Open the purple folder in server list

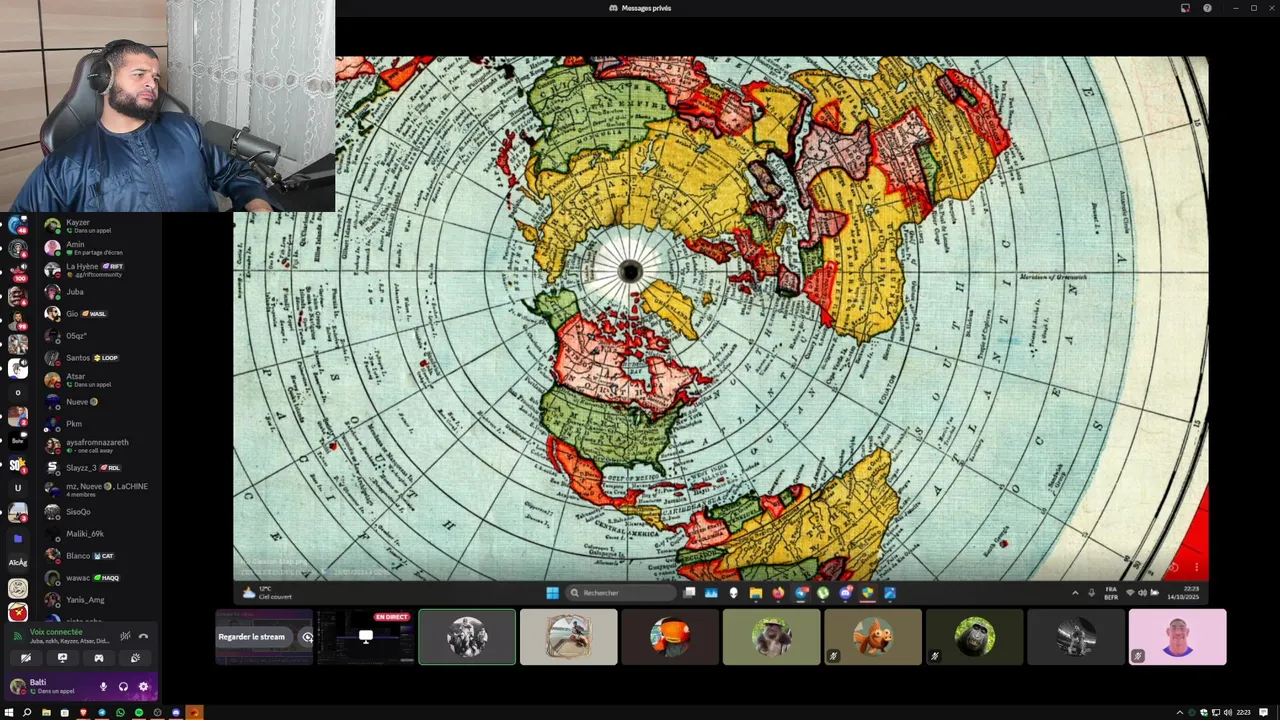(x=17, y=538)
